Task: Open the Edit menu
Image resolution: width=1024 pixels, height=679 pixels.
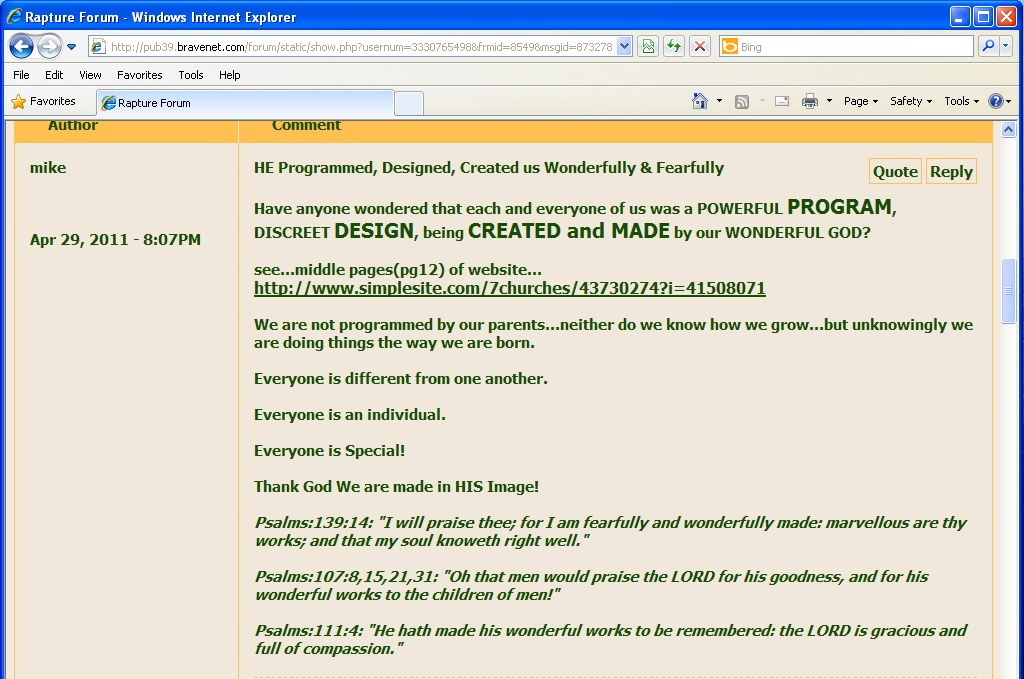Action: coord(54,75)
